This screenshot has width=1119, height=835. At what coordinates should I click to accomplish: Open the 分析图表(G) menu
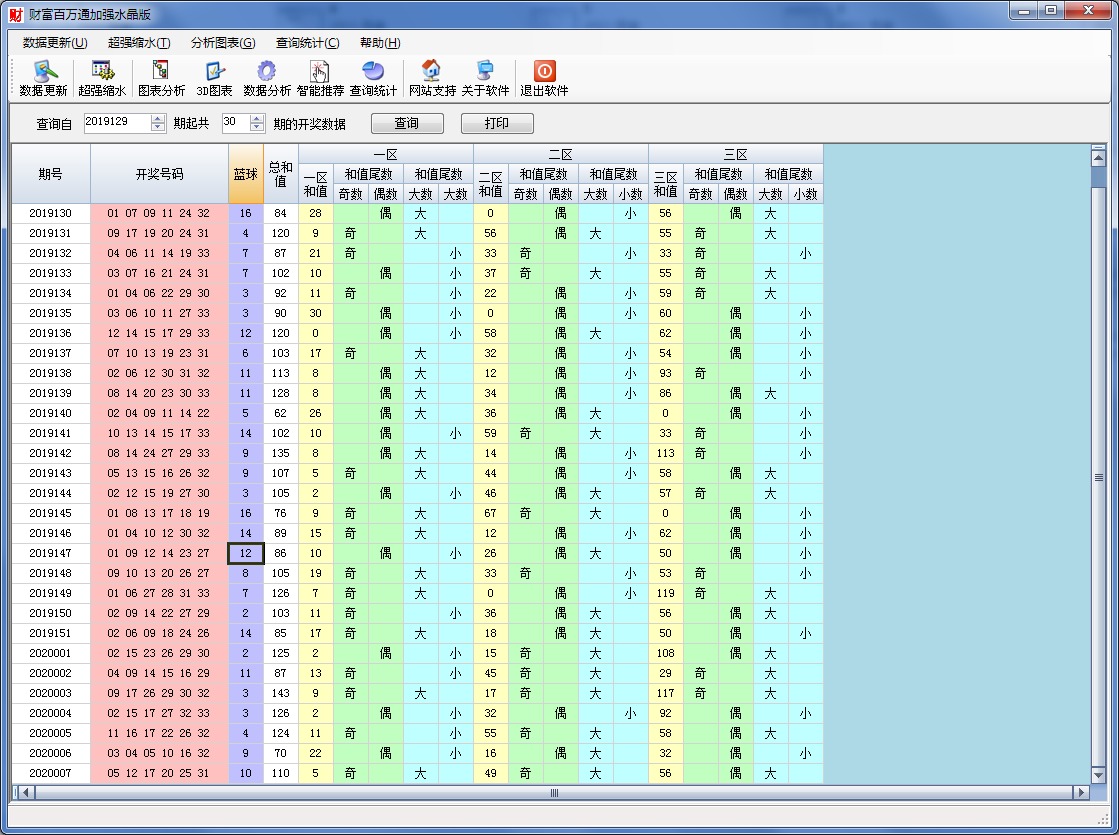coord(223,43)
